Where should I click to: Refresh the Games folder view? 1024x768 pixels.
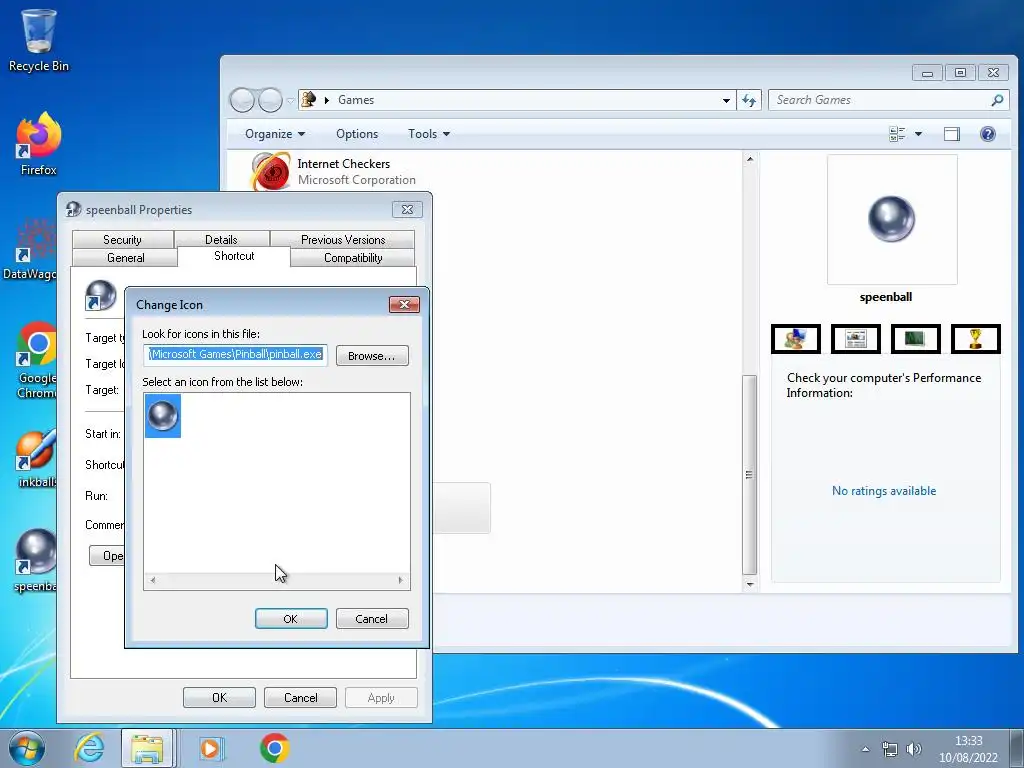click(x=749, y=100)
